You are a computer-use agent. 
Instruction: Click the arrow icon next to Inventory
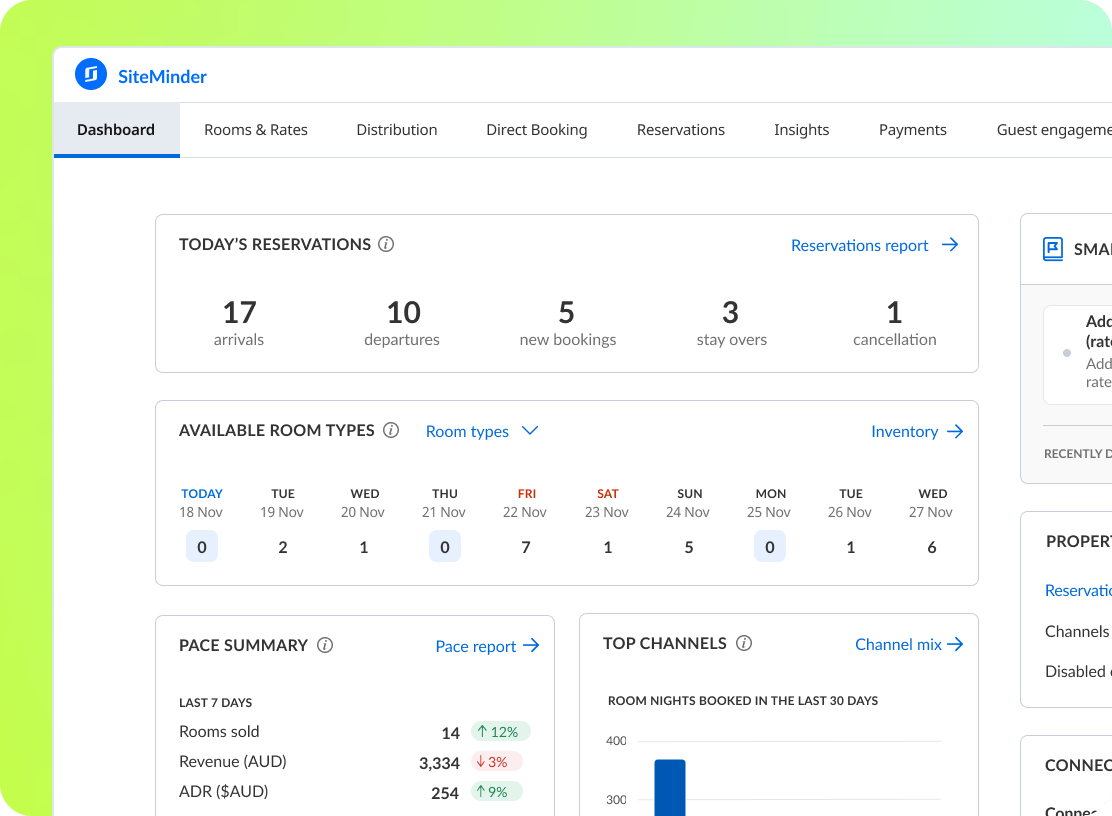pyautogui.click(x=955, y=432)
